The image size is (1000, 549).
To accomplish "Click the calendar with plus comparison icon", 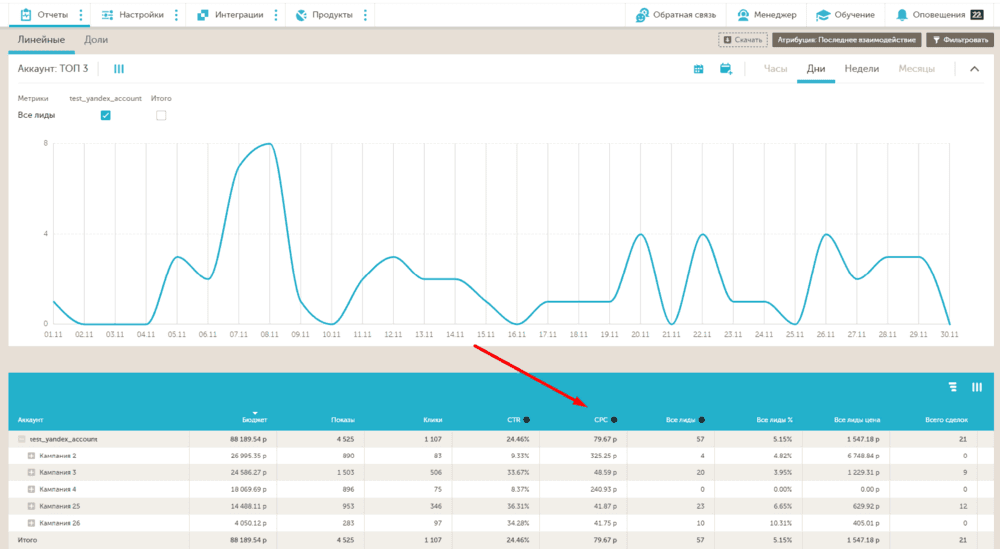I will coord(726,69).
